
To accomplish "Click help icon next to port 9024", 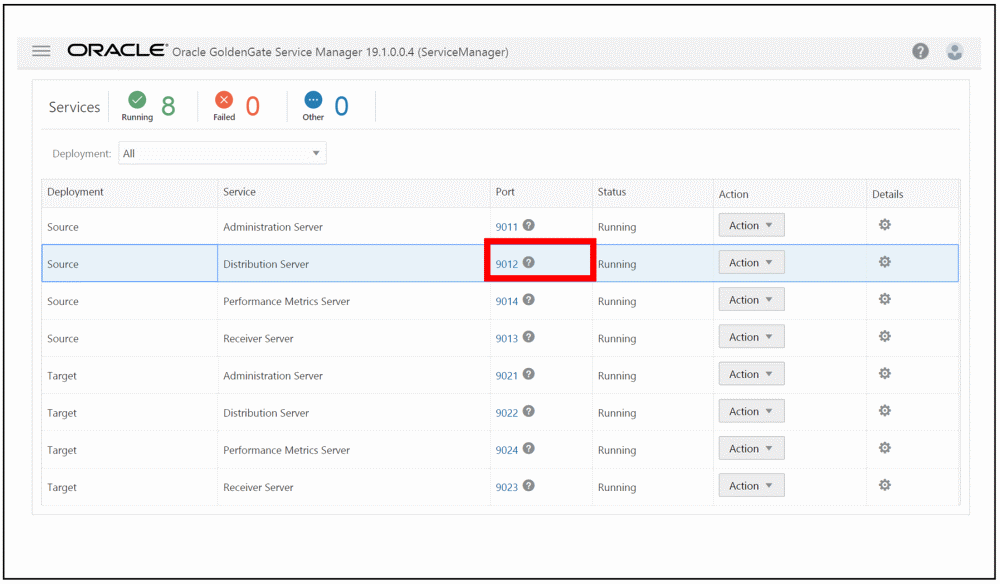I will pos(529,449).
